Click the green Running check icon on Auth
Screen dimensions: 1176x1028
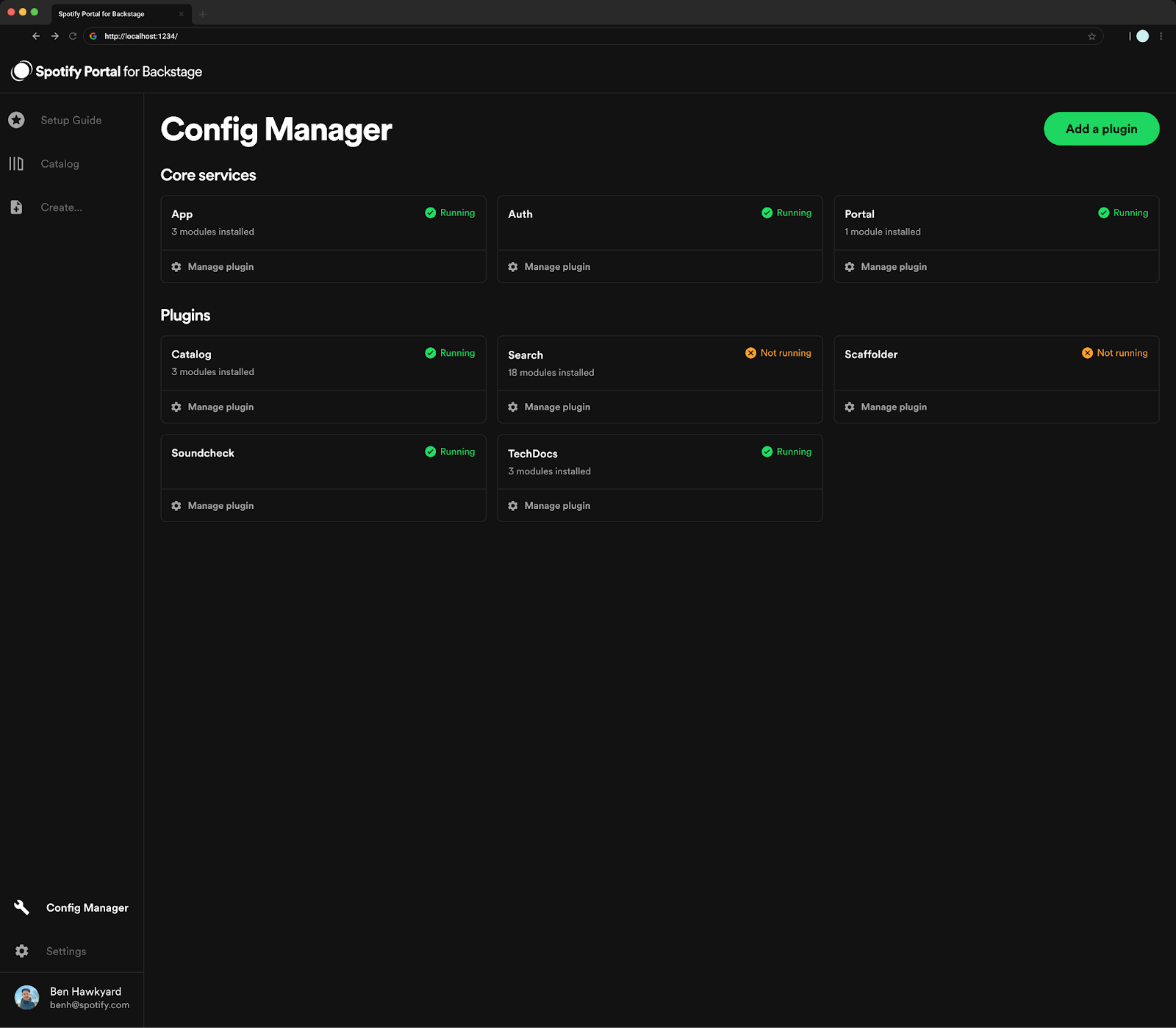click(767, 213)
